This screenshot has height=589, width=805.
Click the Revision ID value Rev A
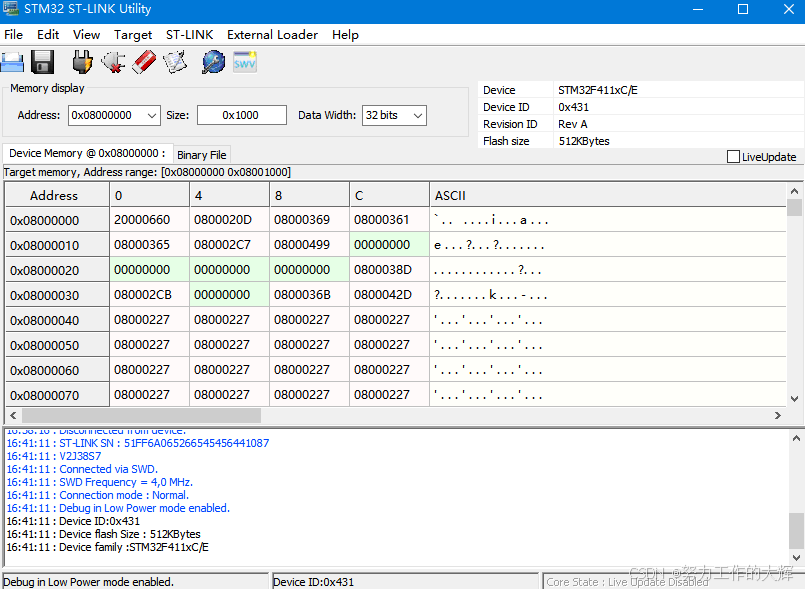(x=572, y=124)
